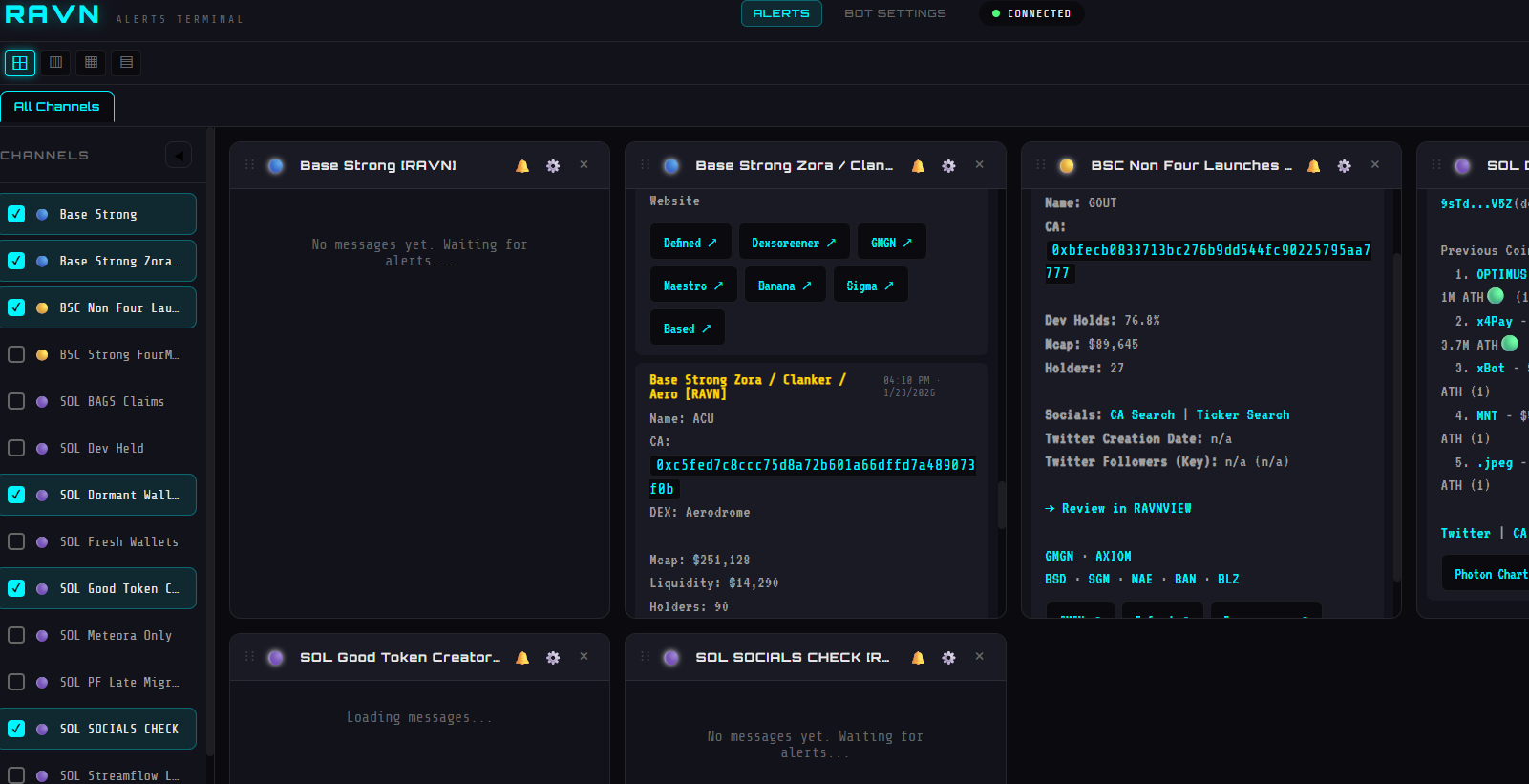Viewport: 1529px width, 784px height.
Task: Enable the SOL BAGS Claims channel checkbox
Action: [16, 401]
